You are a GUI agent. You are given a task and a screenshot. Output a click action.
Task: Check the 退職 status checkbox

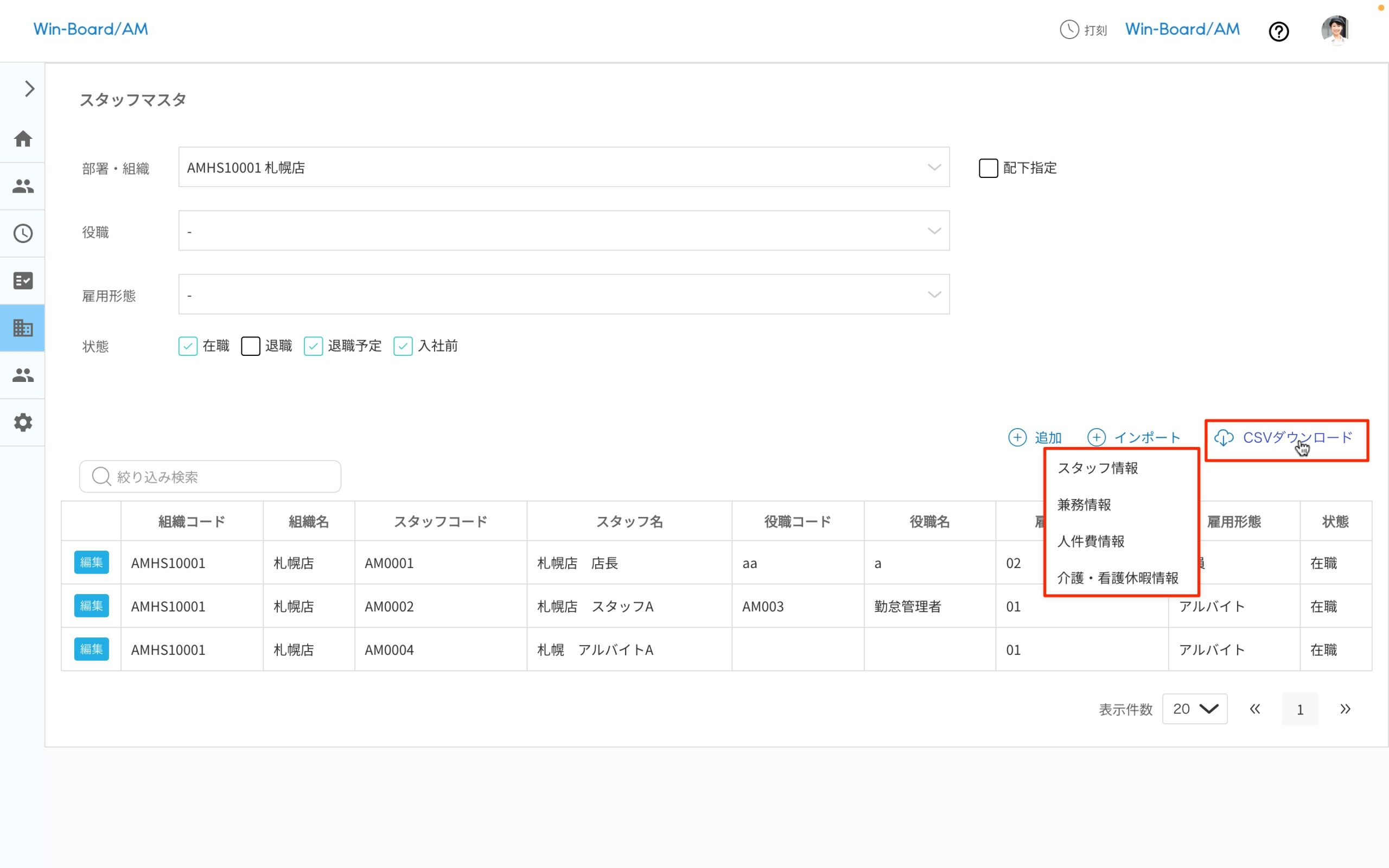coord(250,346)
